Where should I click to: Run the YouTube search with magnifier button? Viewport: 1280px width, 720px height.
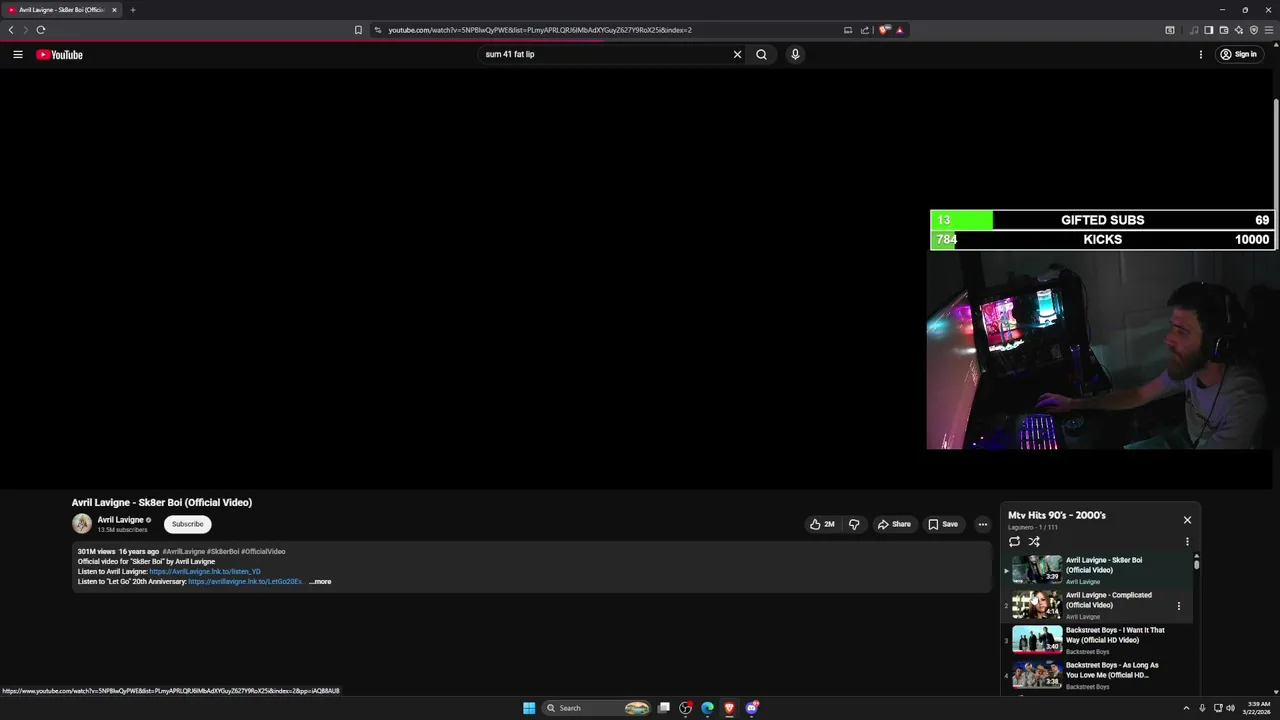761,55
